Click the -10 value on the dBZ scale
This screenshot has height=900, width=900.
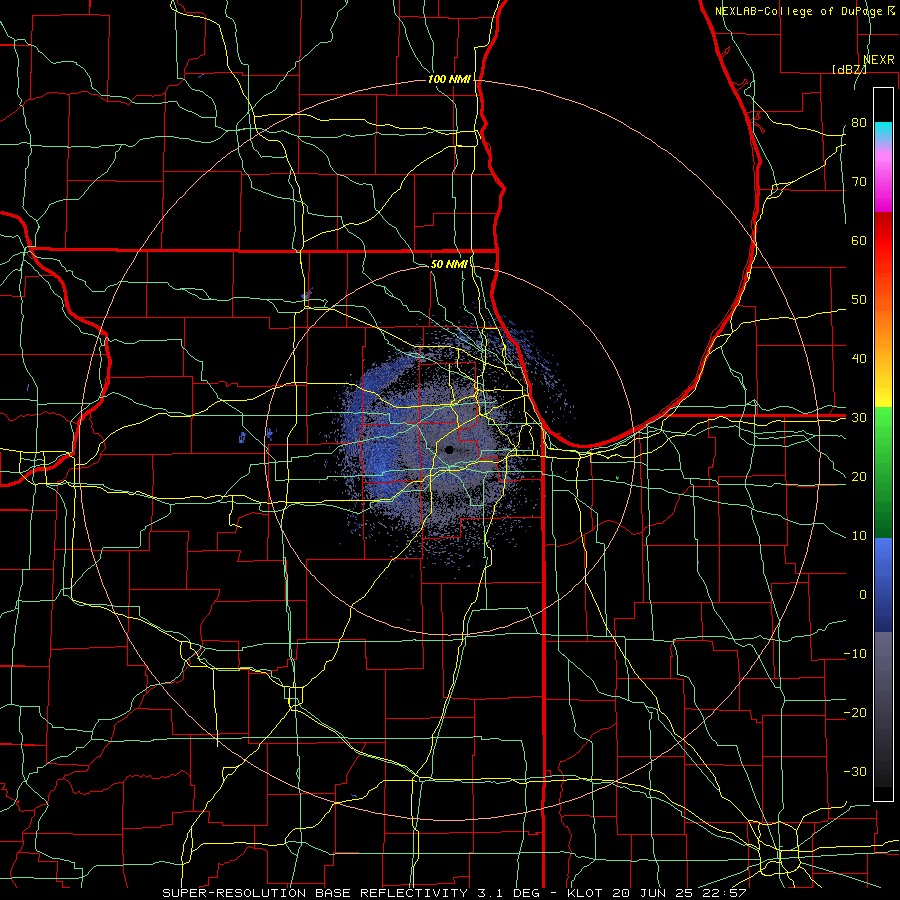pos(855,654)
